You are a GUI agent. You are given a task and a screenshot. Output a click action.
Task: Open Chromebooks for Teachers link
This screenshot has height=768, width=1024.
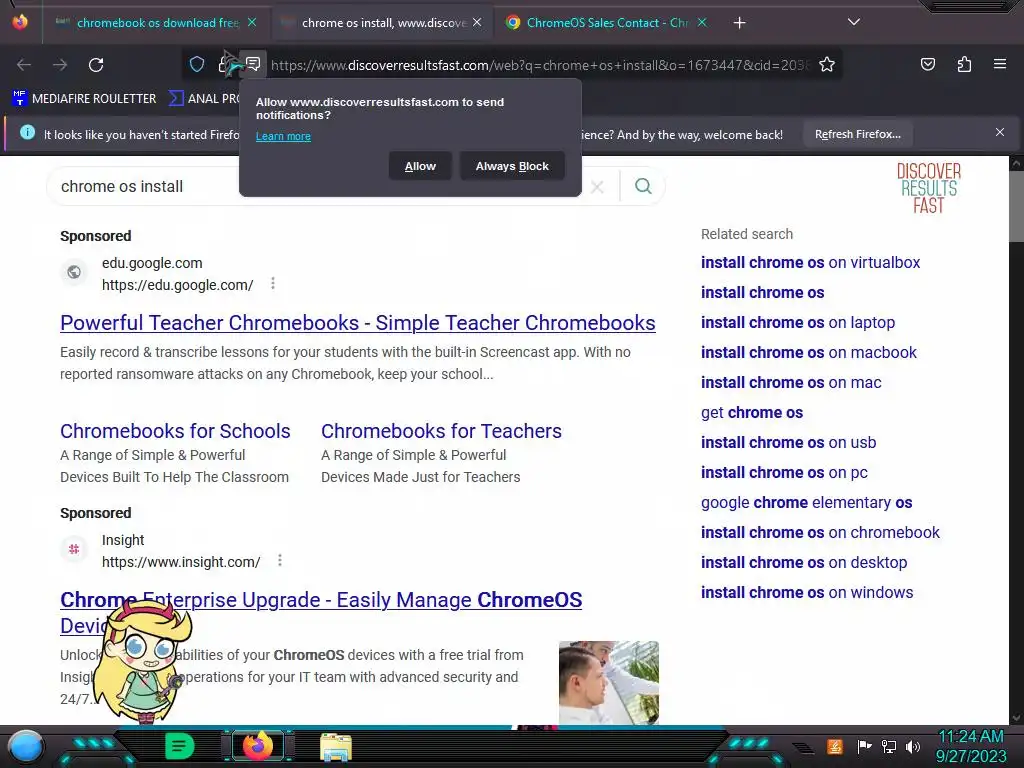point(441,431)
